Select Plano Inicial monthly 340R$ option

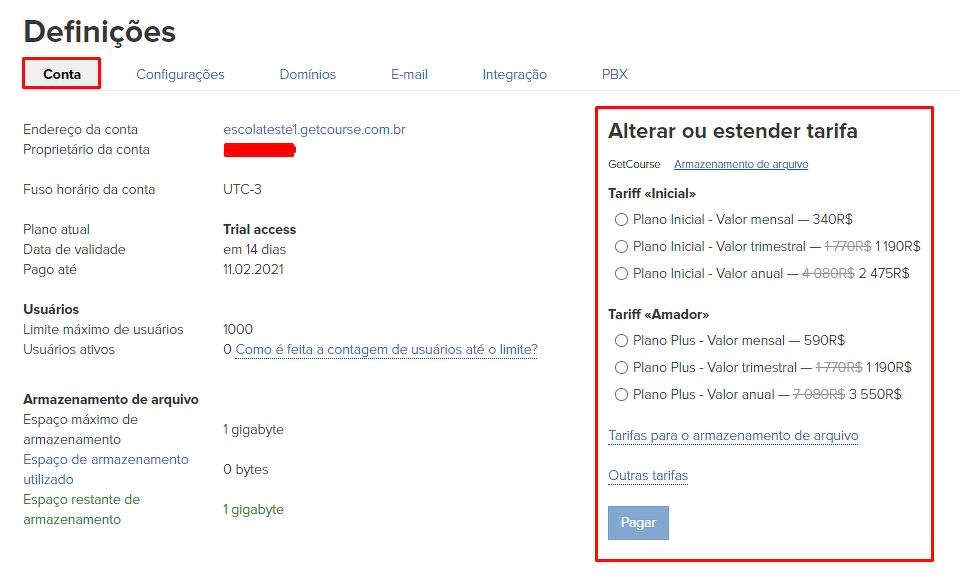point(622,219)
